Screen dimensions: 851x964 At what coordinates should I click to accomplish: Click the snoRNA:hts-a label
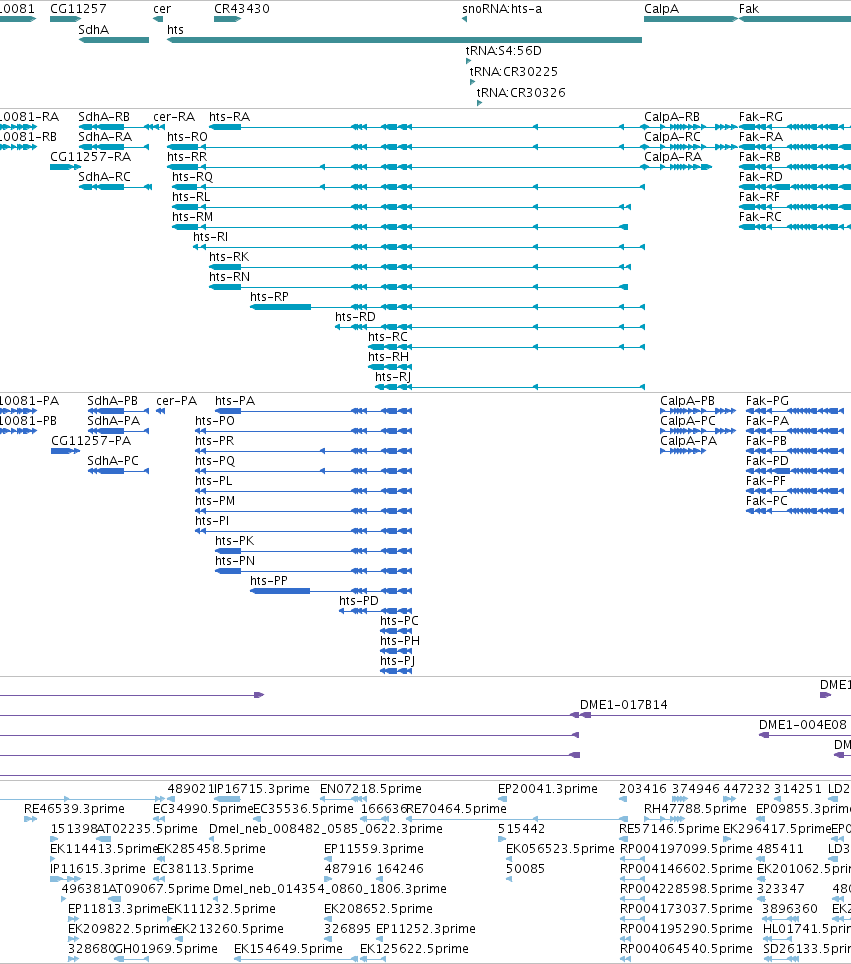[x=502, y=9]
